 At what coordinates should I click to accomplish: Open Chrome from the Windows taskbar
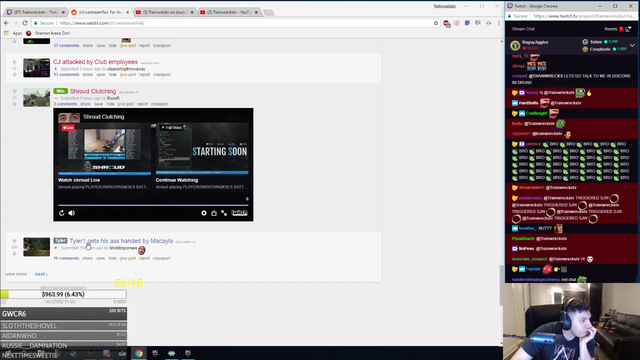(x=139, y=353)
